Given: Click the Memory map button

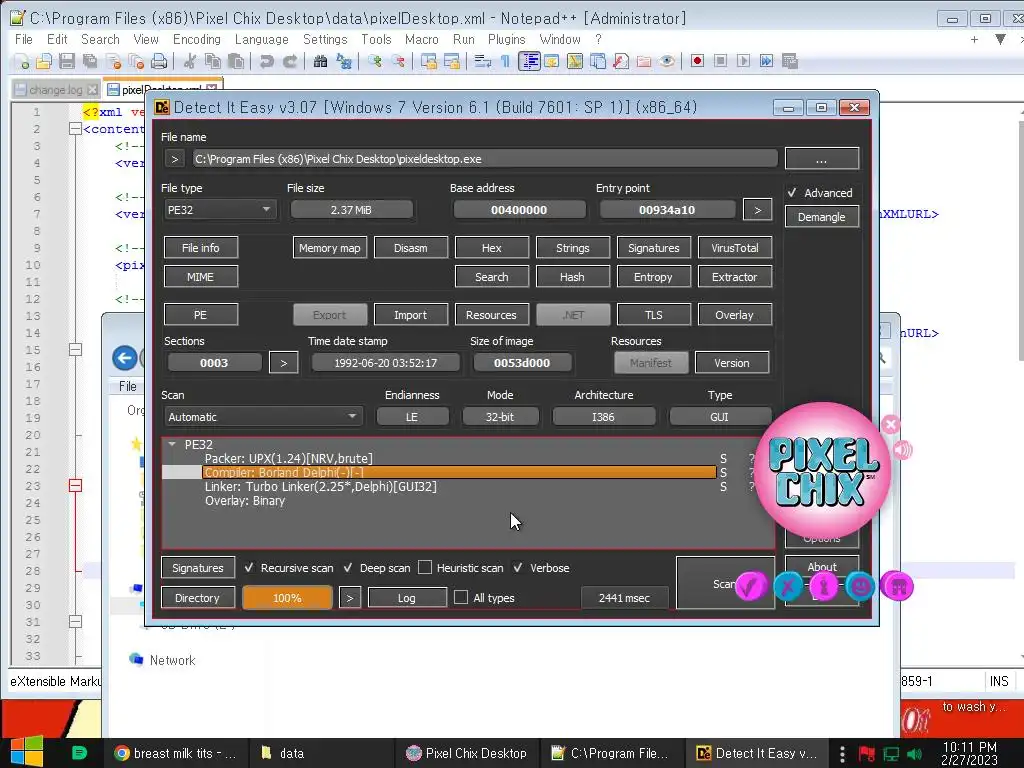Looking at the screenshot, I should pos(330,248).
